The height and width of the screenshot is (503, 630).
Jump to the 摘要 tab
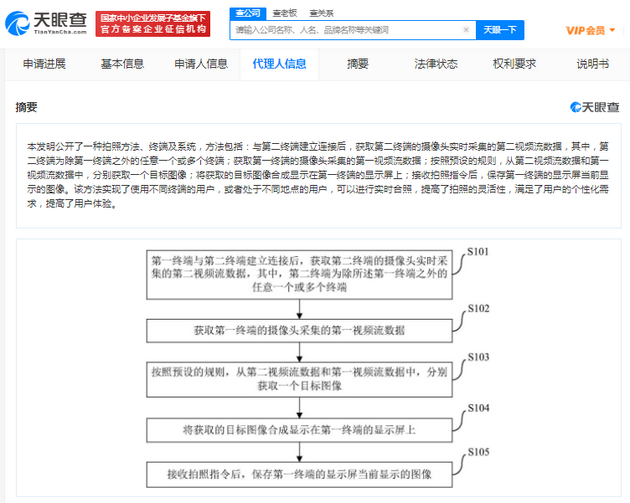click(357, 64)
